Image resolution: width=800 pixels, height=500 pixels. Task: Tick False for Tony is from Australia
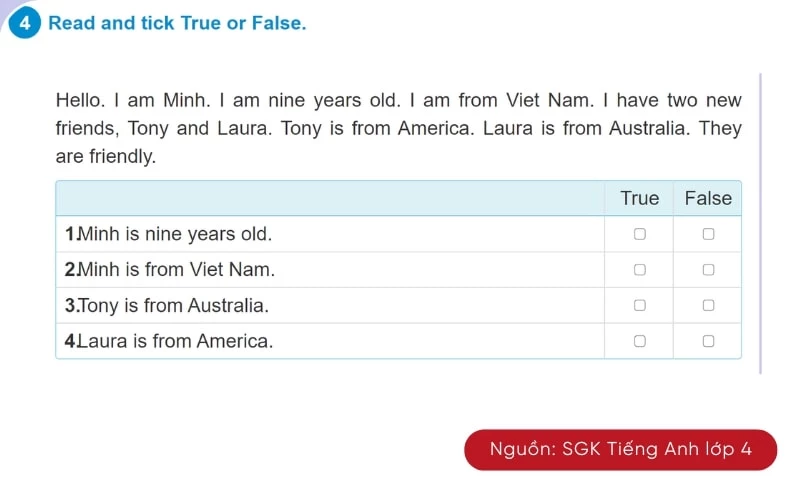pos(708,305)
